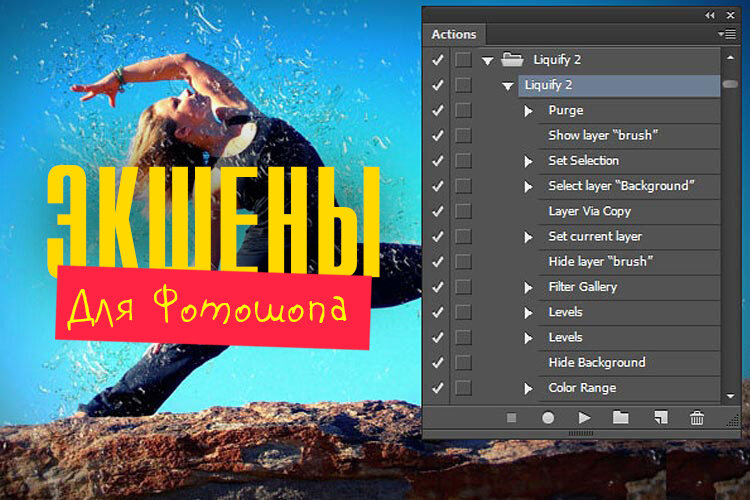
Task: Delete action with trash icon
Action: [x=697, y=418]
